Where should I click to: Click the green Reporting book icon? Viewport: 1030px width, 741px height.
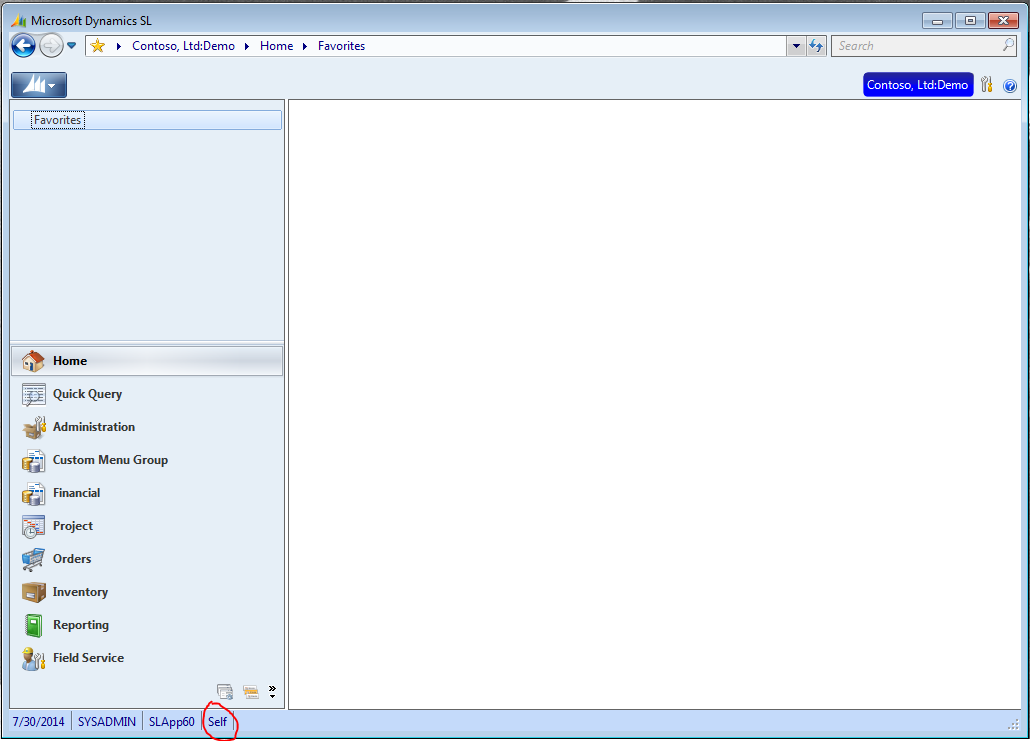tap(34, 625)
